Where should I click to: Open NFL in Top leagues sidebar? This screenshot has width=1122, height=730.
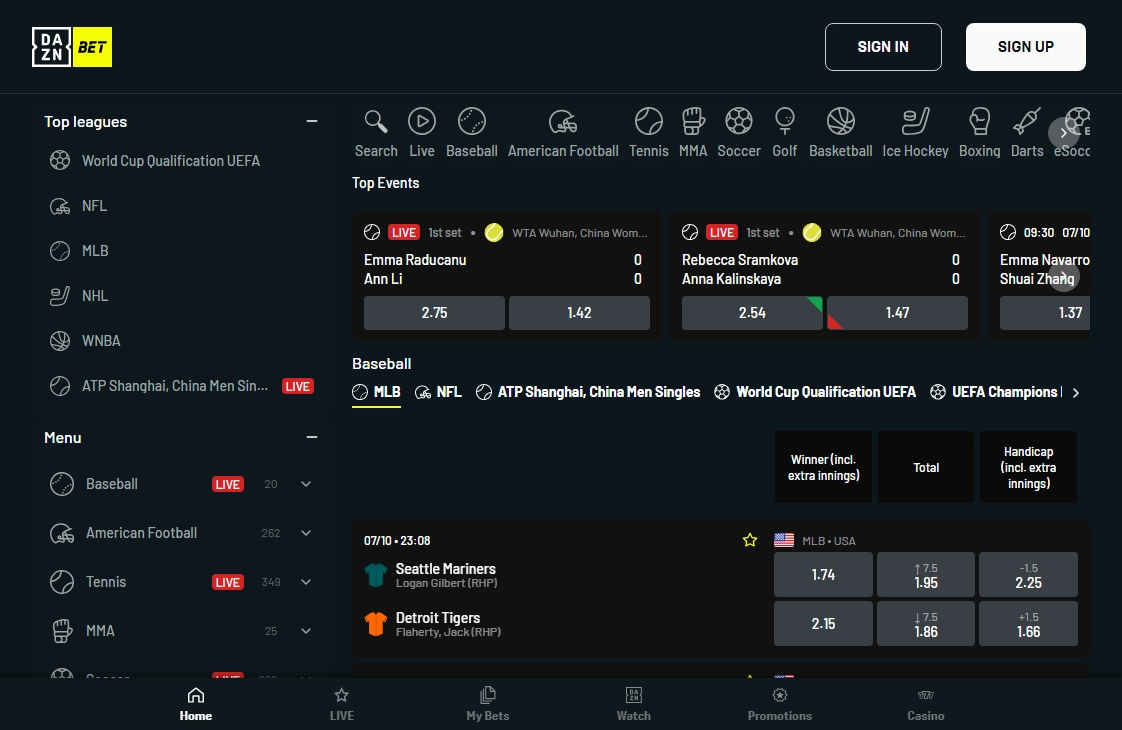click(94, 206)
